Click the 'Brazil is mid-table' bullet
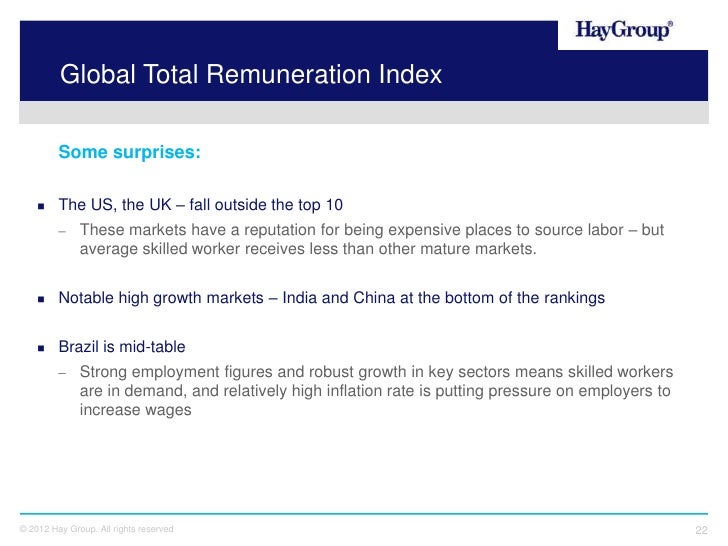Screen dimensions: 728x546 (x=122, y=347)
